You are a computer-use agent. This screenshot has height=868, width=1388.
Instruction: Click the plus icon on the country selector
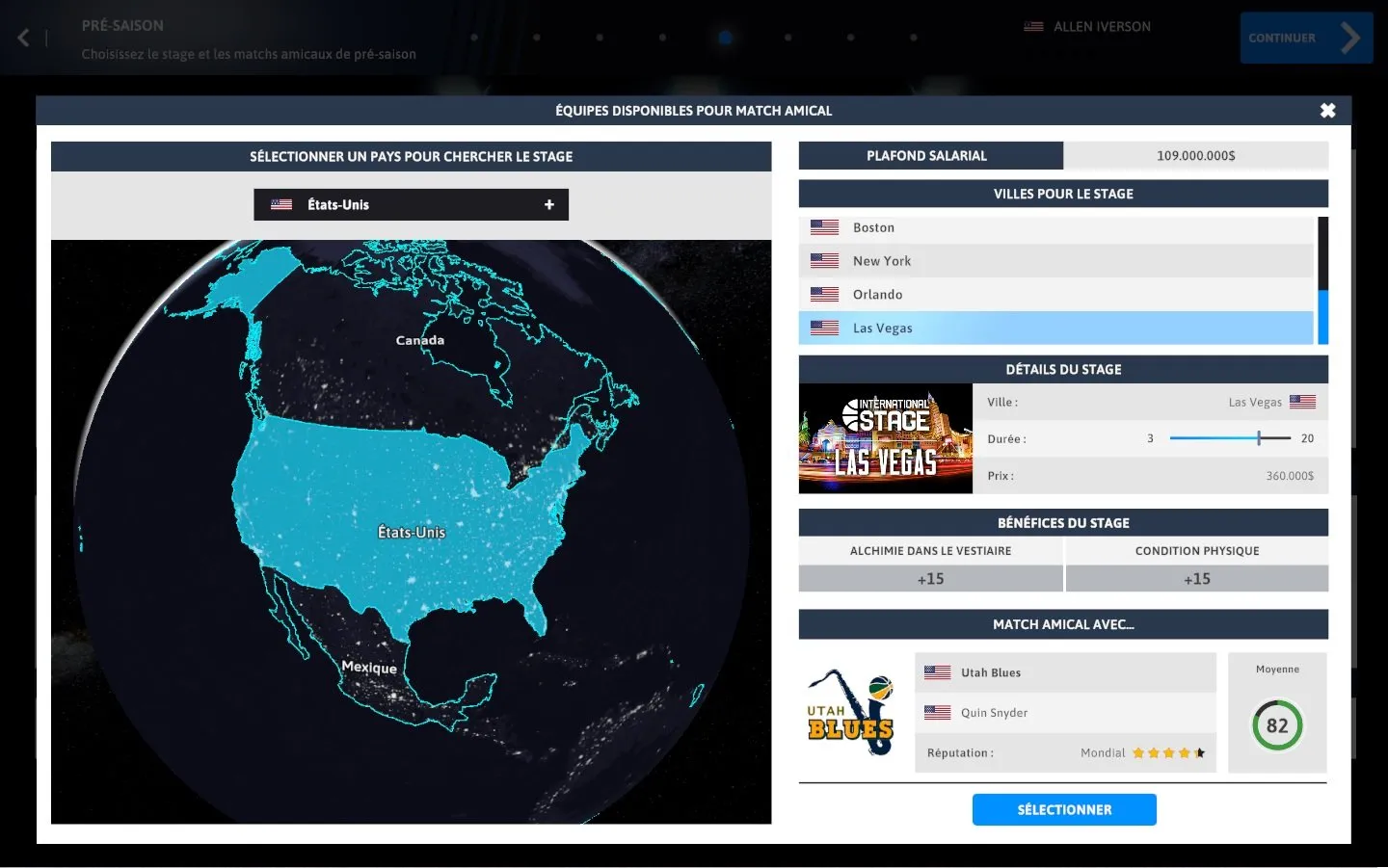pos(549,204)
